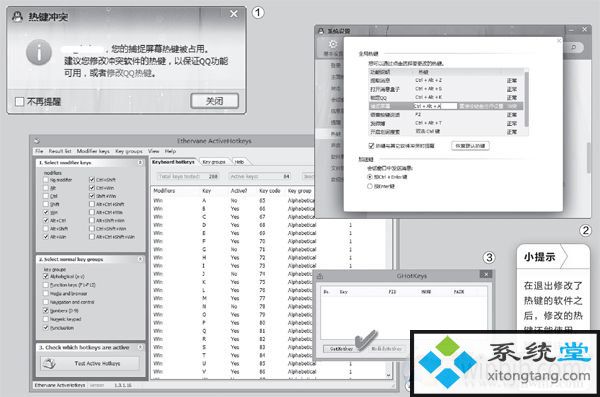Image resolution: width=600 pixels, height=397 pixels.
Task: Click the search magnifier icon in QQ settings
Action: tap(574, 47)
